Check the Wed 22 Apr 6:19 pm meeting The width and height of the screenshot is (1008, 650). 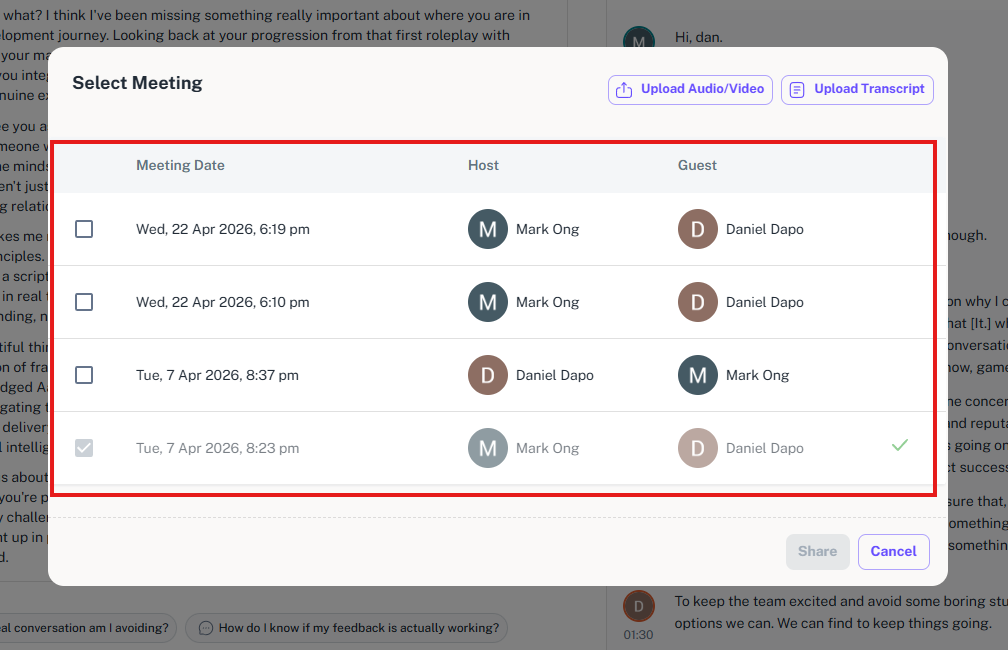84,229
